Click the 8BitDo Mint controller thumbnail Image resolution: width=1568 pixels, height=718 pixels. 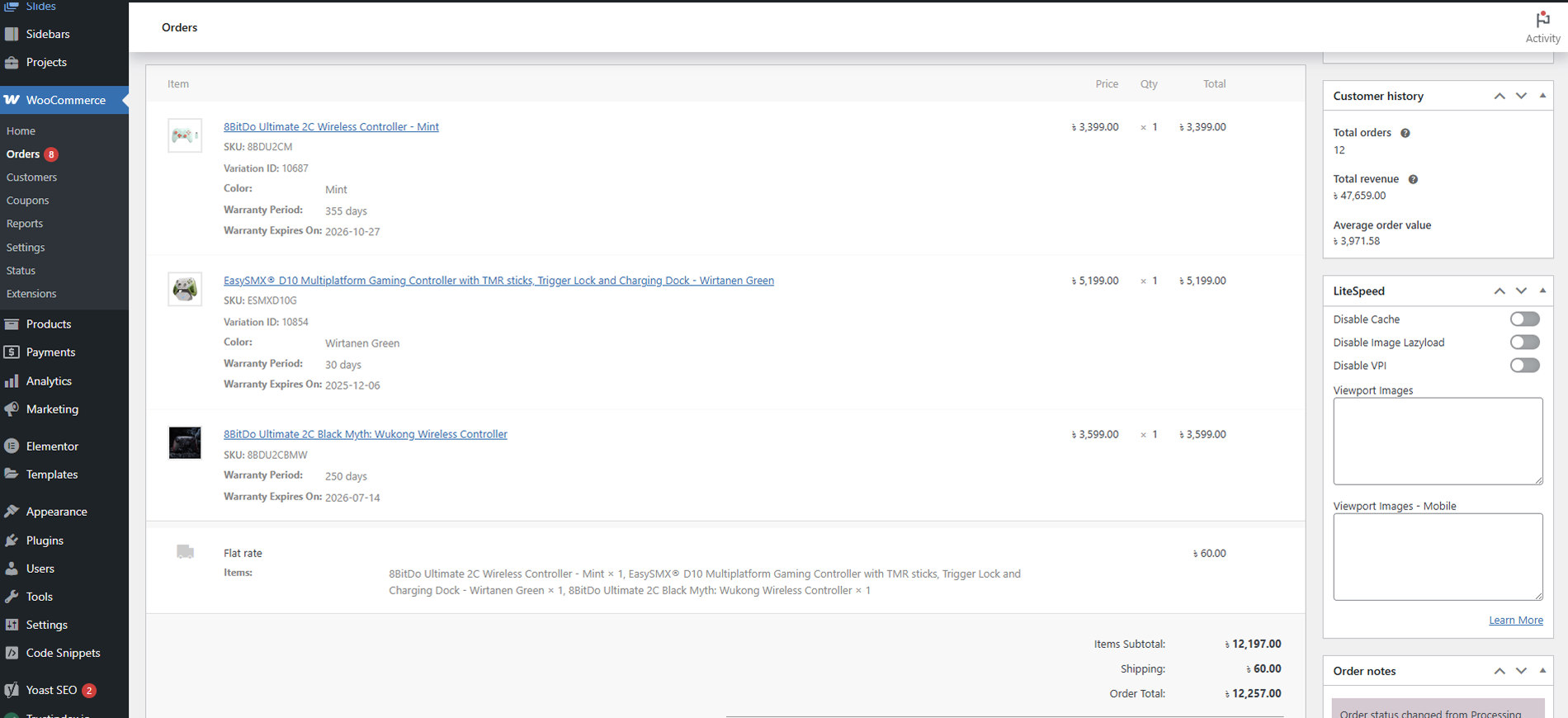pyautogui.click(x=185, y=135)
